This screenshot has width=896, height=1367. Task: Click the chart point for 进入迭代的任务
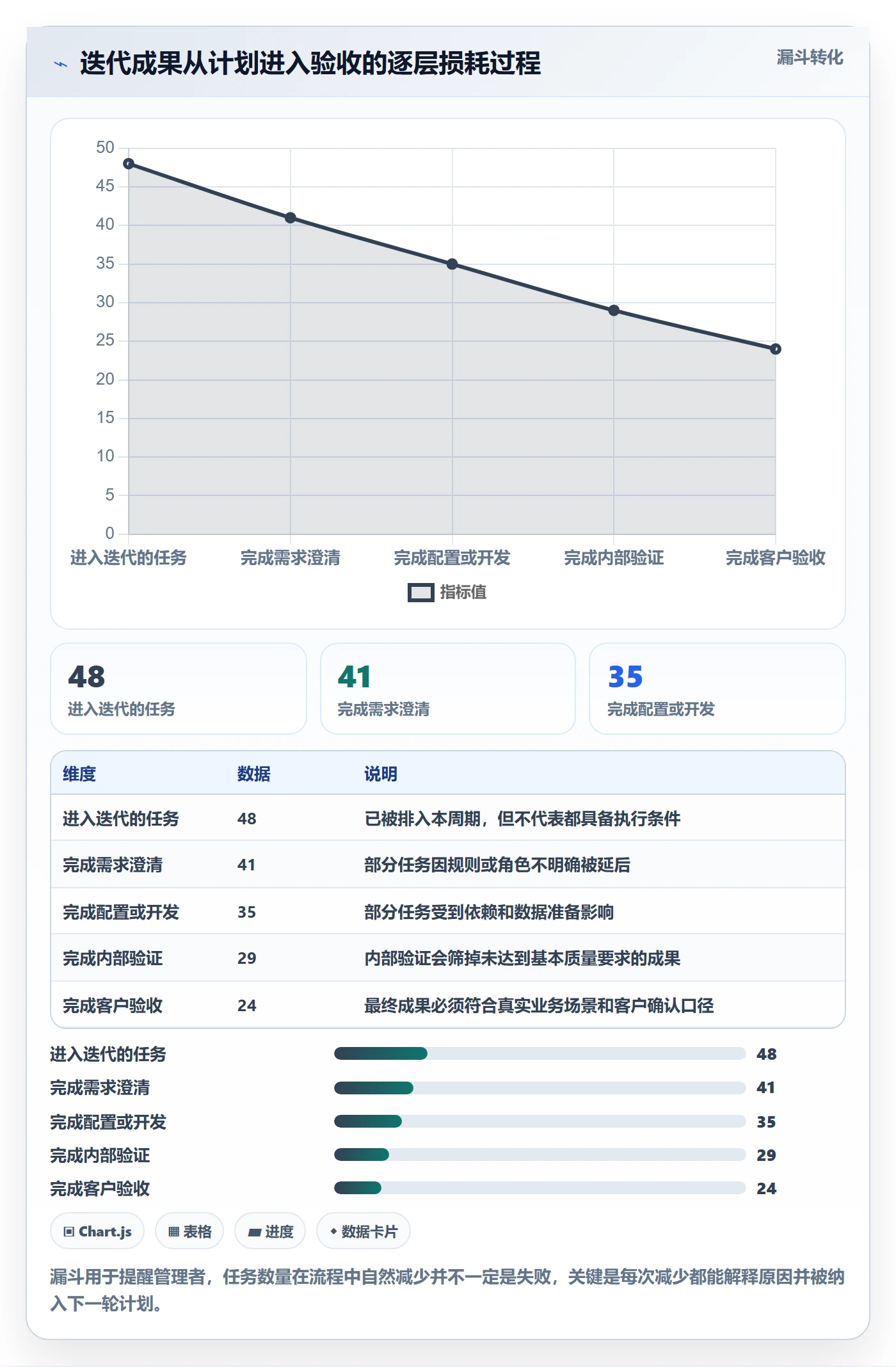[129, 164]
